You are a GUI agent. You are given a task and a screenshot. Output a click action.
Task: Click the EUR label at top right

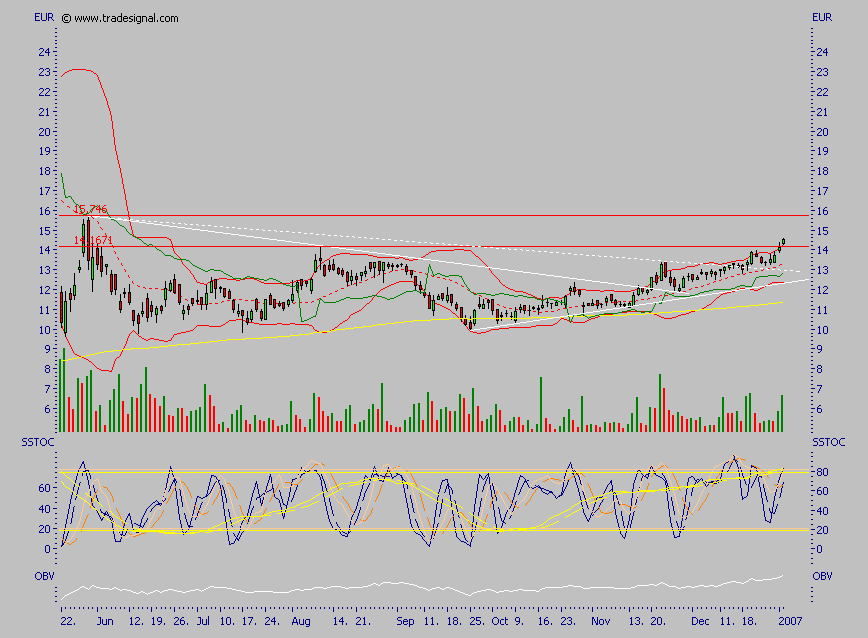822,18
